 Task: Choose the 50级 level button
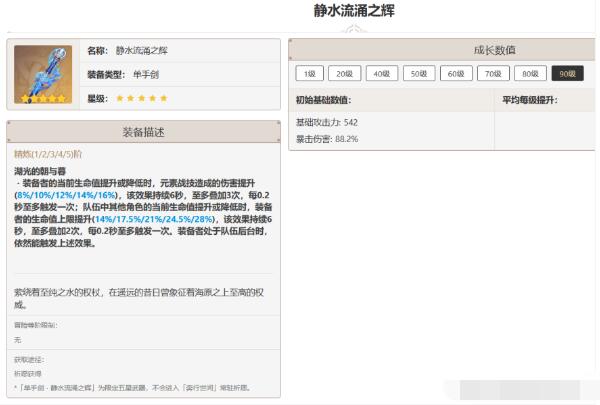pyautogui.click(x=419, y=73)
